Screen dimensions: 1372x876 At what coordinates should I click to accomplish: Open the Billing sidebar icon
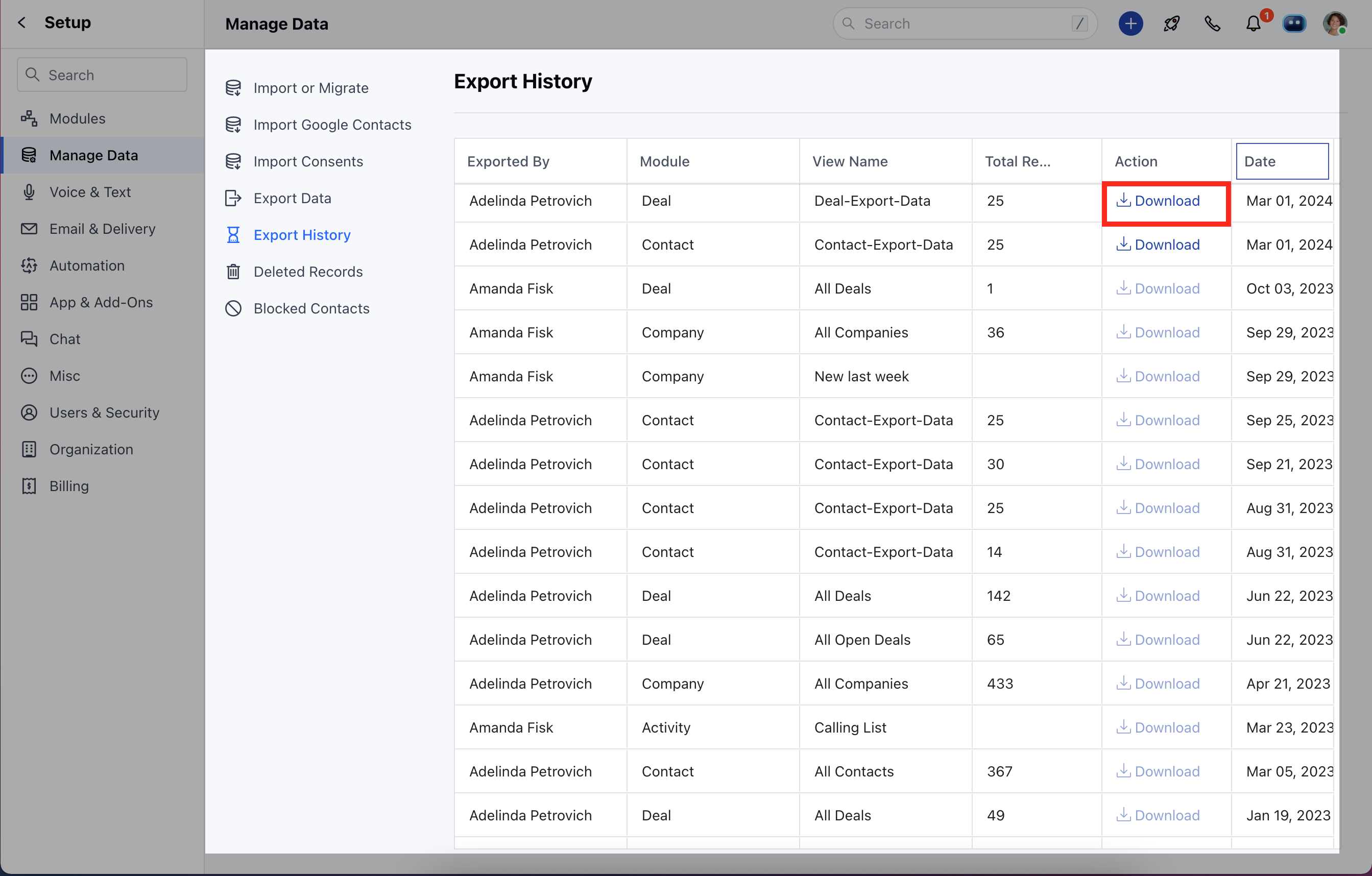(x=29, y=486)
